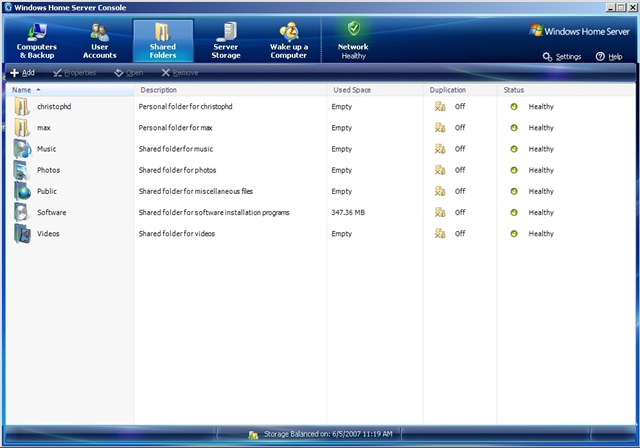
Task: Click the duplication icon in Videos row
Action: click(x=440, y=234)
